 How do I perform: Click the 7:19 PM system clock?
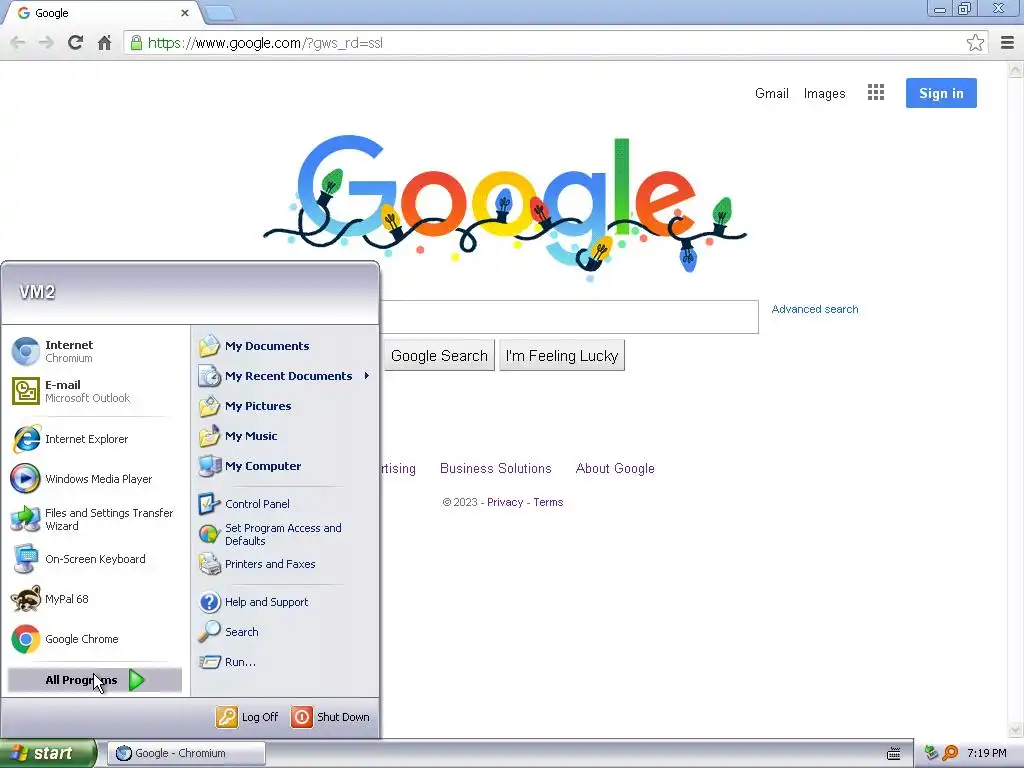pyautogui.click(x=986, y=753)
